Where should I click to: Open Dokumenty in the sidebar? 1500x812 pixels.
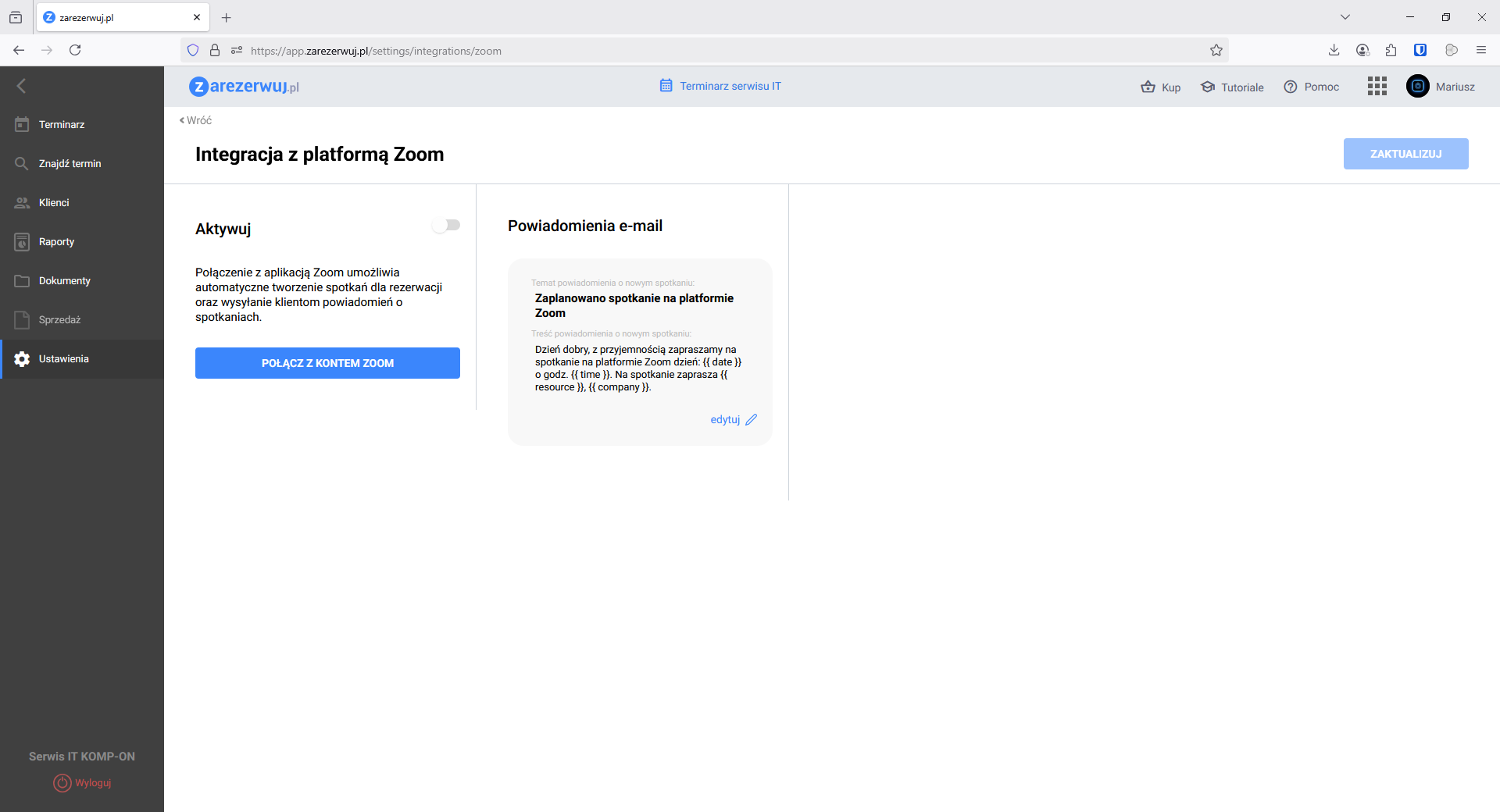pyautogui.click(x=82, y=281)
